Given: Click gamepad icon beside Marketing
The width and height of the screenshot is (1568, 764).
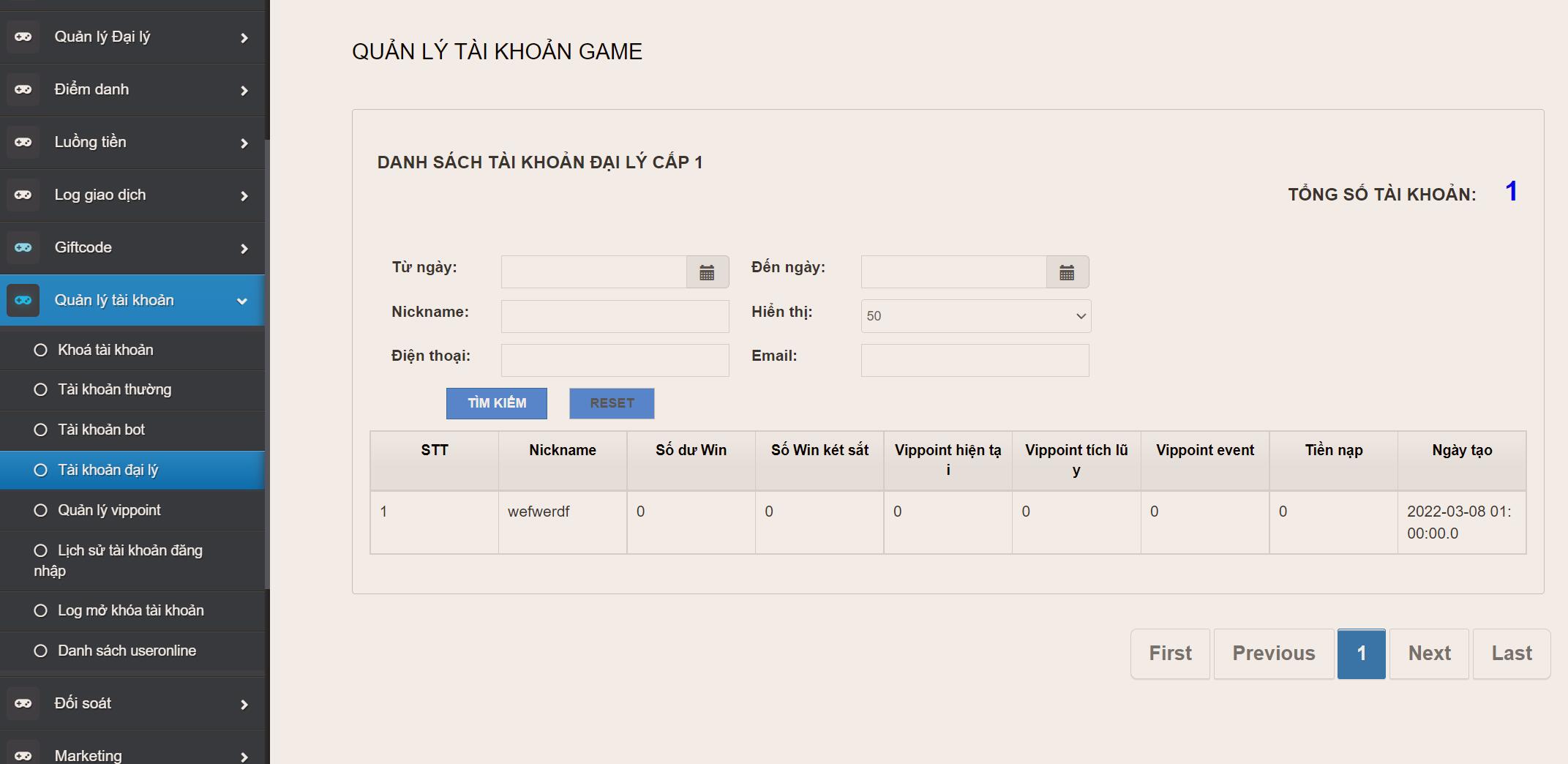Looking at the screenshot, I should click(23, 755).
